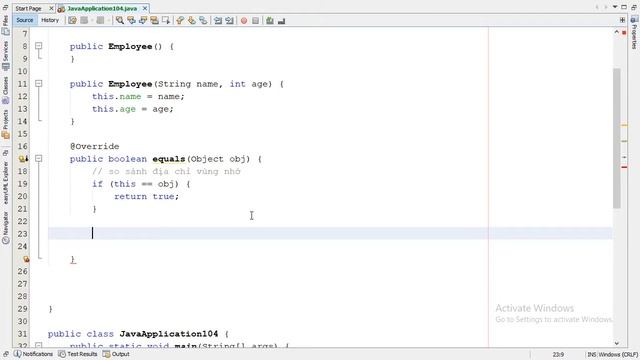Click the error marker icon at line 25
The image size is (640, 360).
pos(26,259)
